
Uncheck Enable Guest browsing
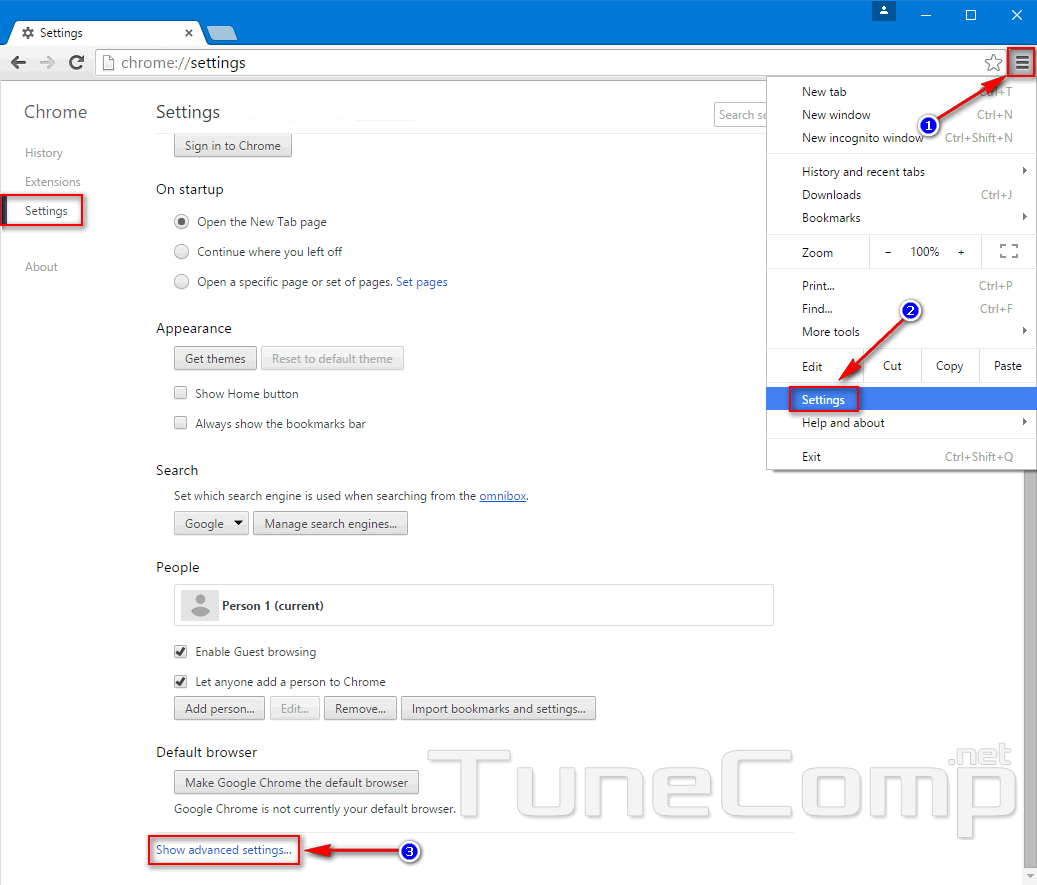181,652
